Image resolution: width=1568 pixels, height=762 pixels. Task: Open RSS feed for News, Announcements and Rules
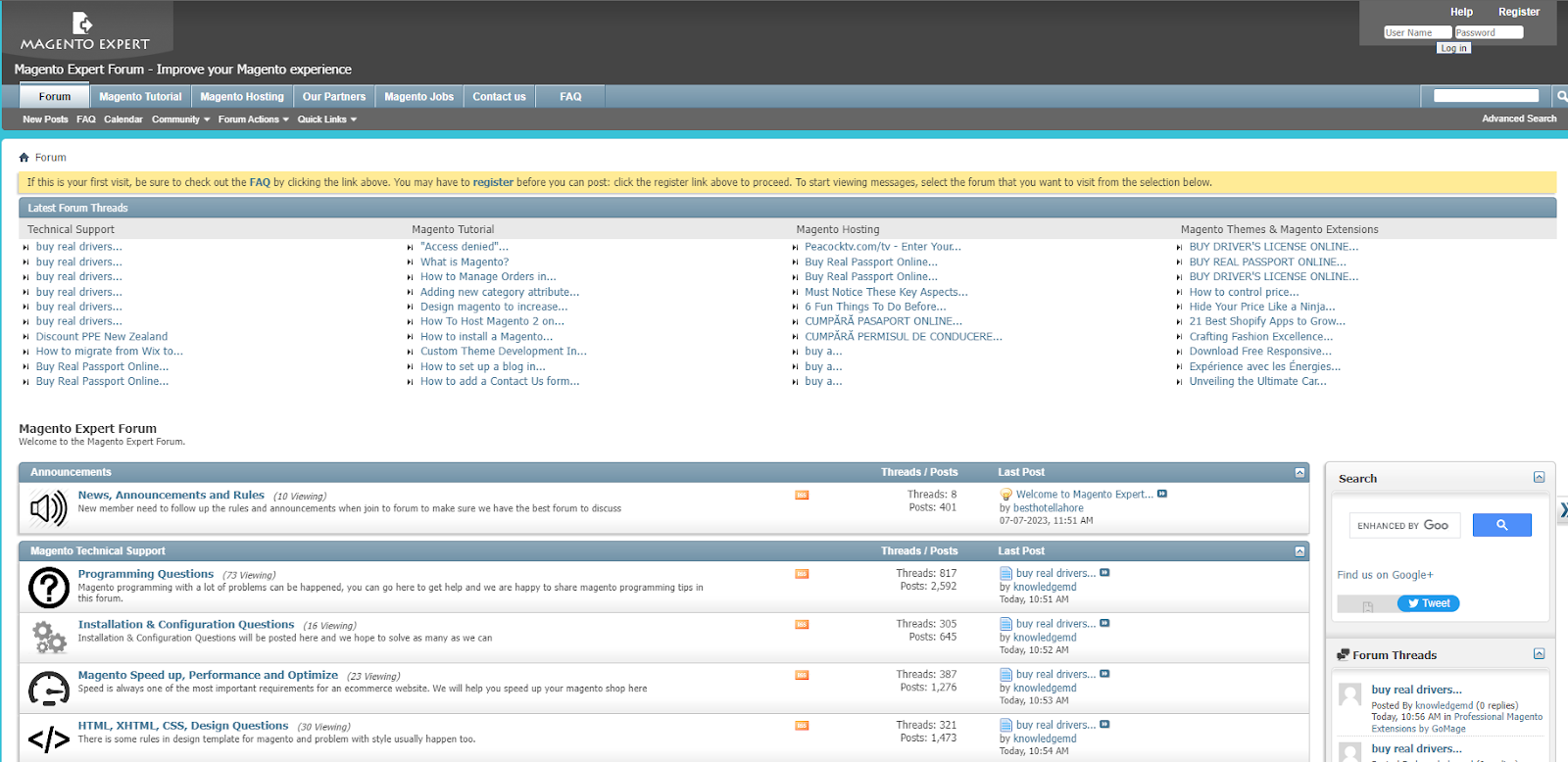(802, 496)
